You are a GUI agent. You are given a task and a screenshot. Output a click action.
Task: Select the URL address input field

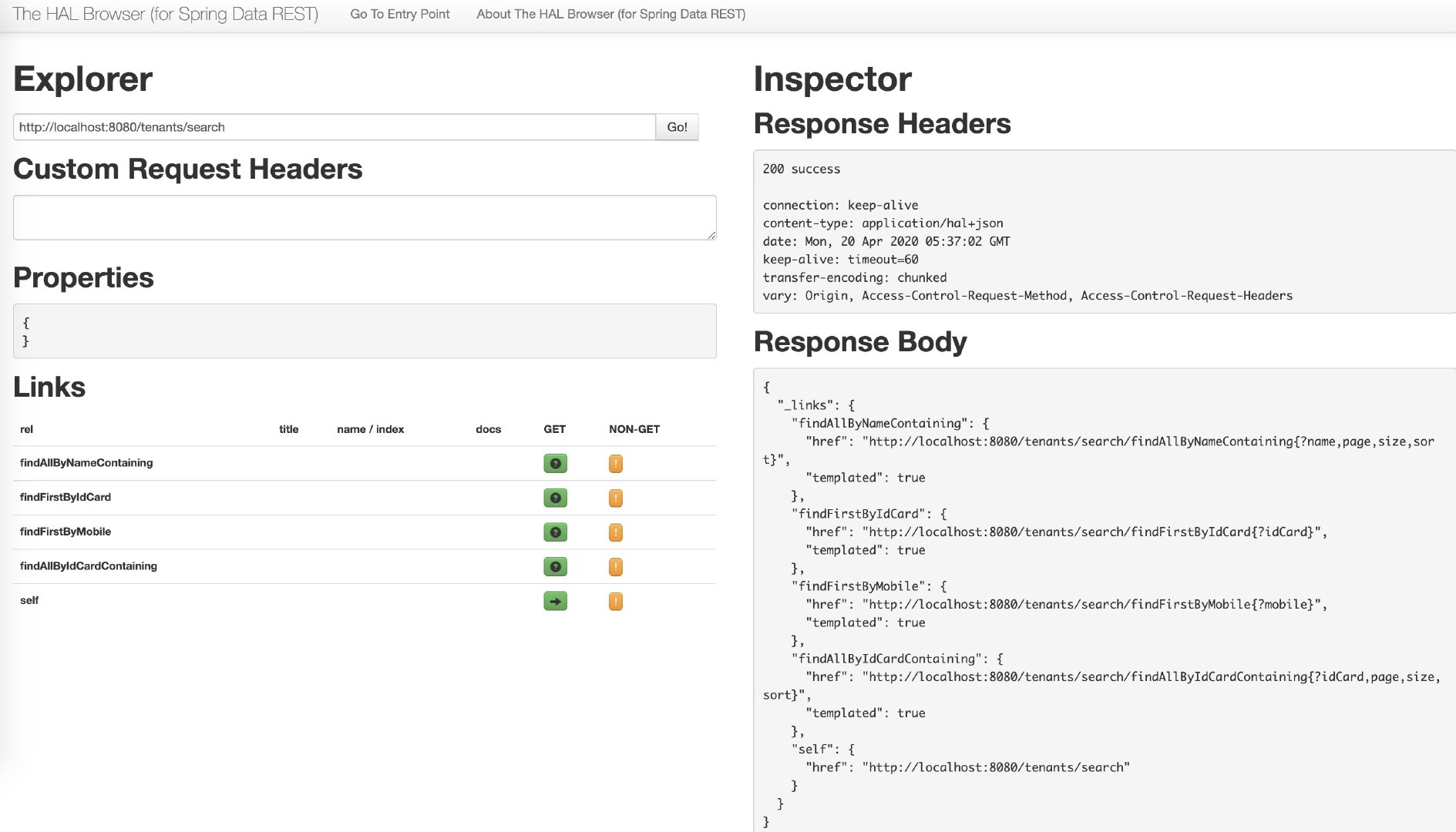[x=335, y=126]
